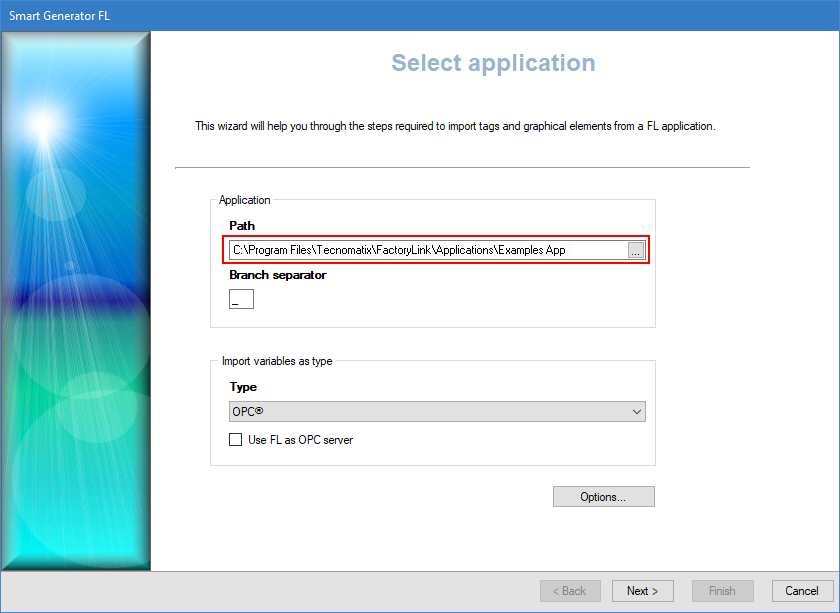
Task: Click the greyed-out < Back button
Action: click(570, 591)
